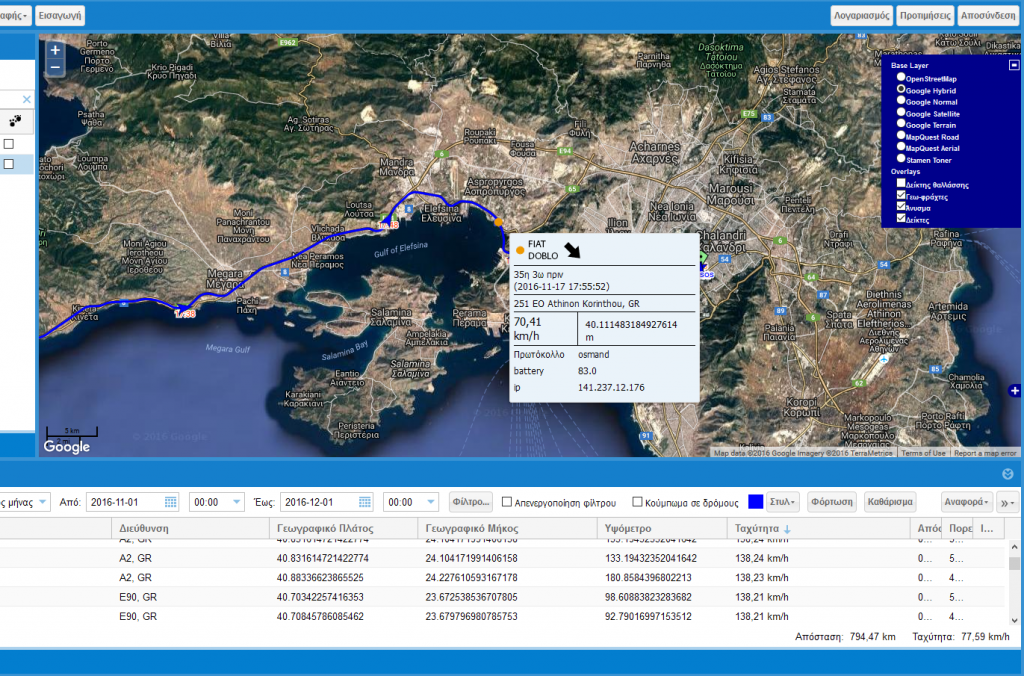Select Google Normal base layer

pos(901,101)
